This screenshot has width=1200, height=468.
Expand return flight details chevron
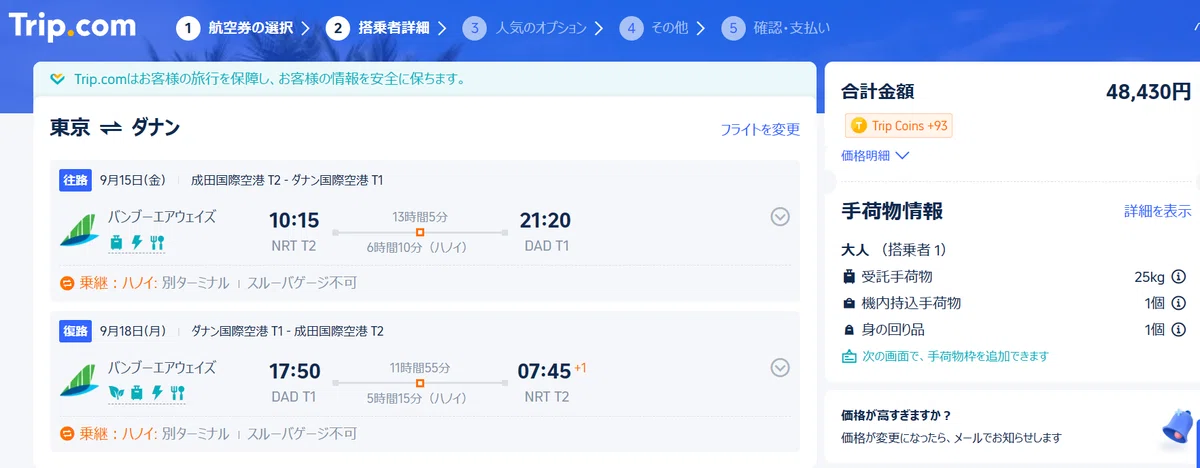coord(781,368)
